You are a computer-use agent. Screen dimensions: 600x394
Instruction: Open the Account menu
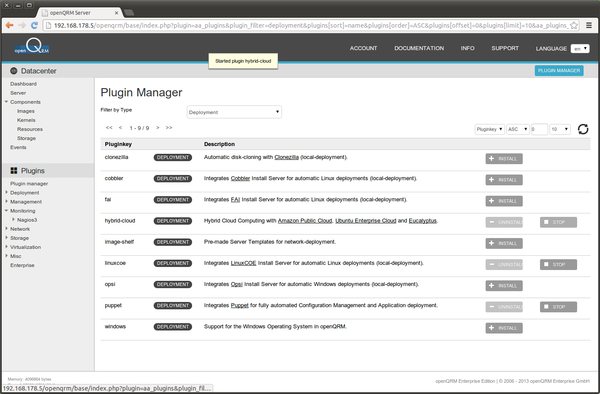click(363, 48)
